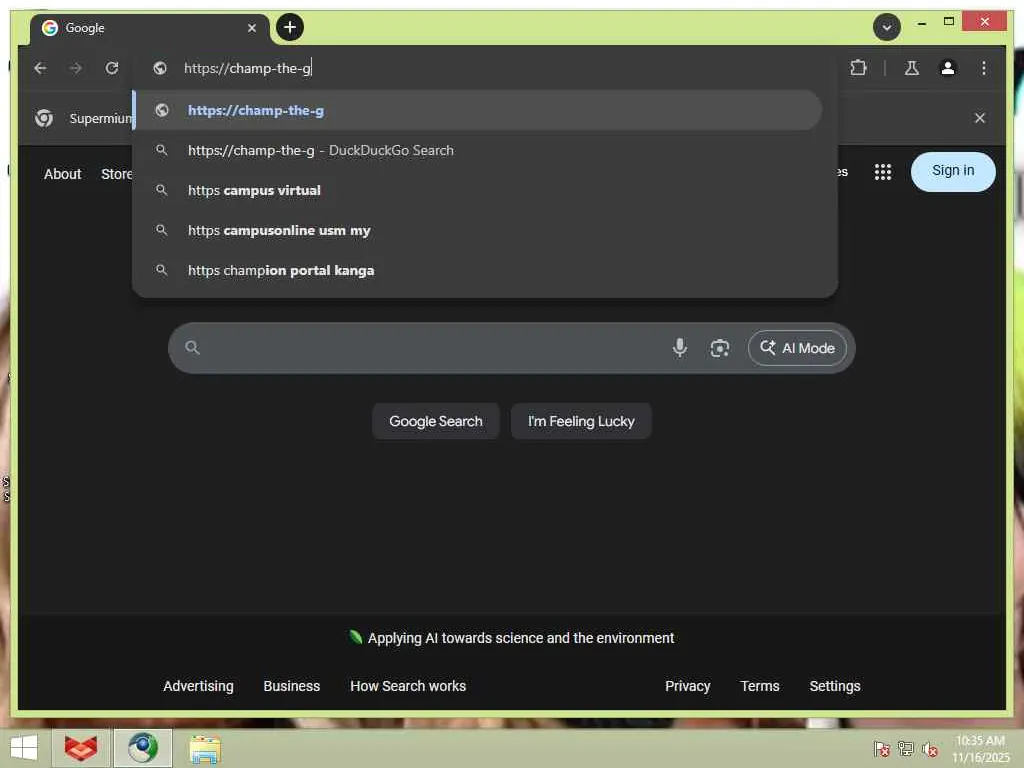Screen dimensions: 1024x768
Task: Click the browser Back arrow
Action: coord(40,68)
